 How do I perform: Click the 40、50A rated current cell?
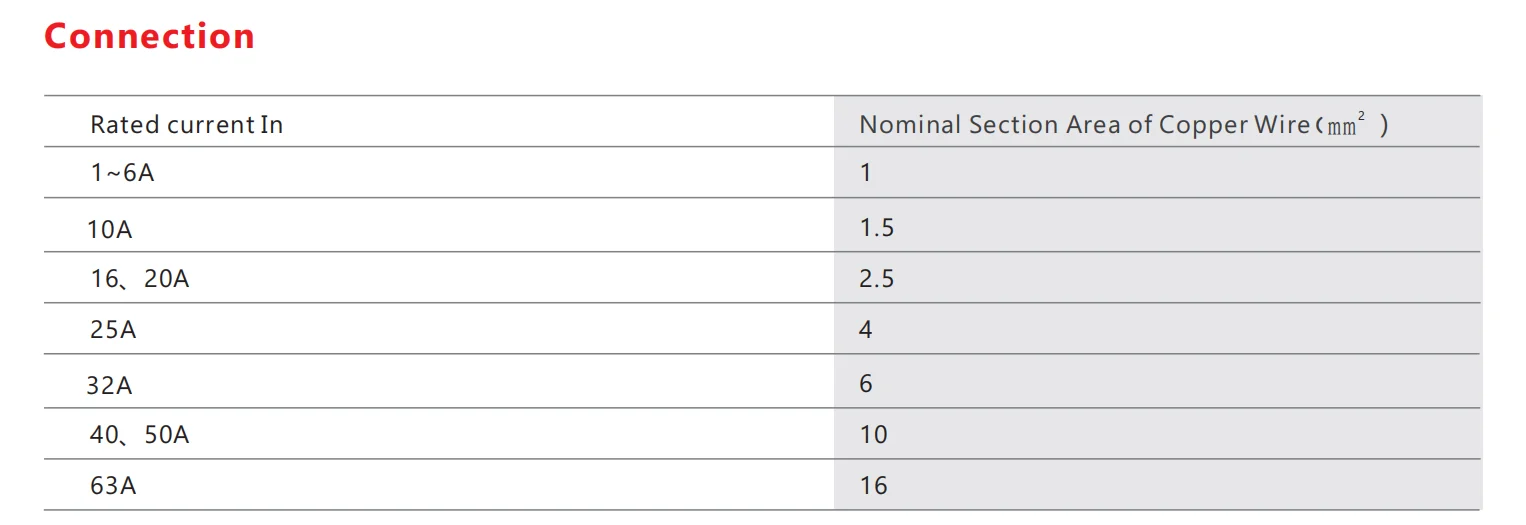click(139, 435)
